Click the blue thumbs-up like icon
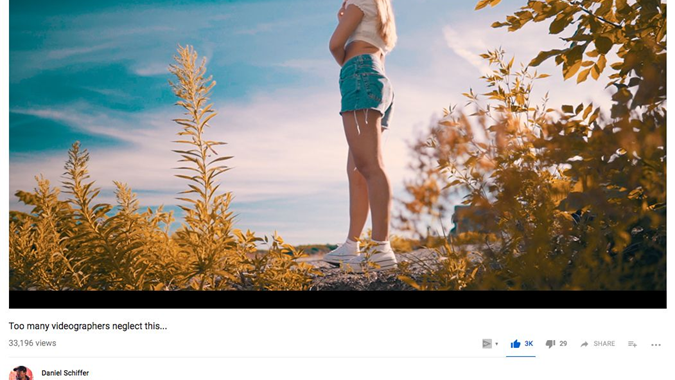 [x=515, y=343]
